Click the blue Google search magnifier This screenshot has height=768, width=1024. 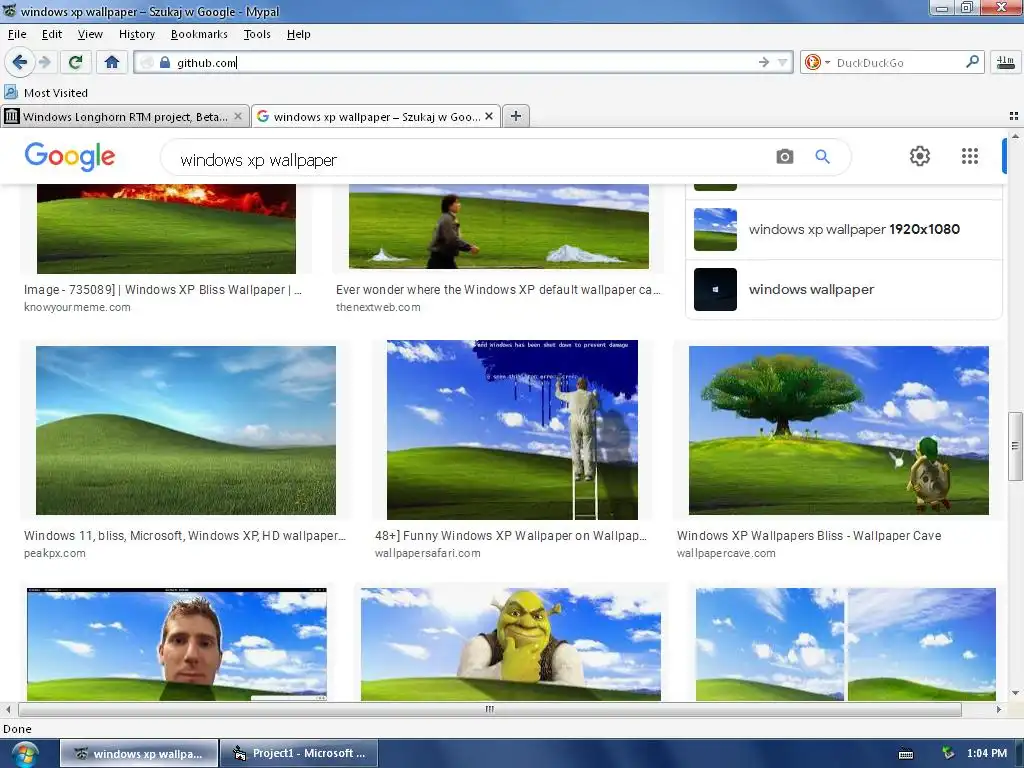click(822, 157)
